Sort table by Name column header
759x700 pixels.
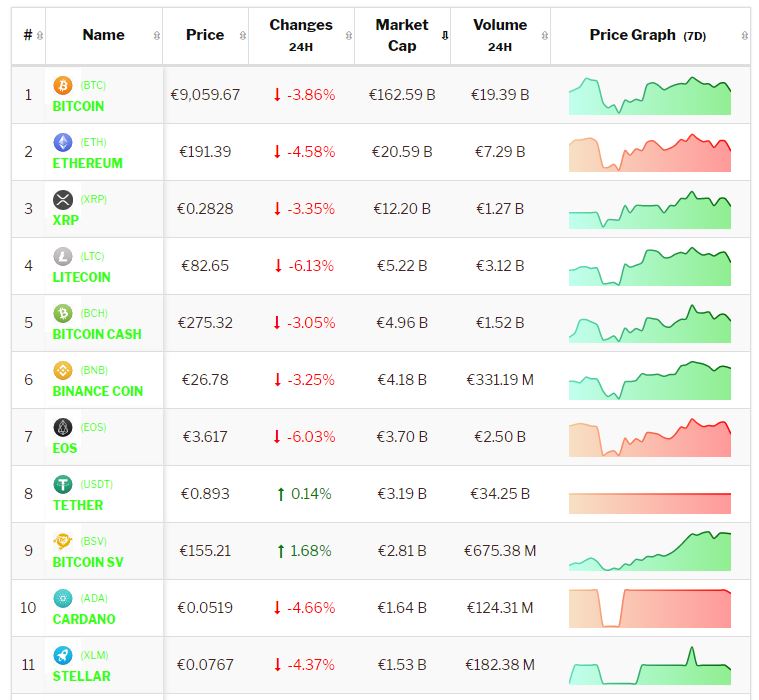coord(104,35)
